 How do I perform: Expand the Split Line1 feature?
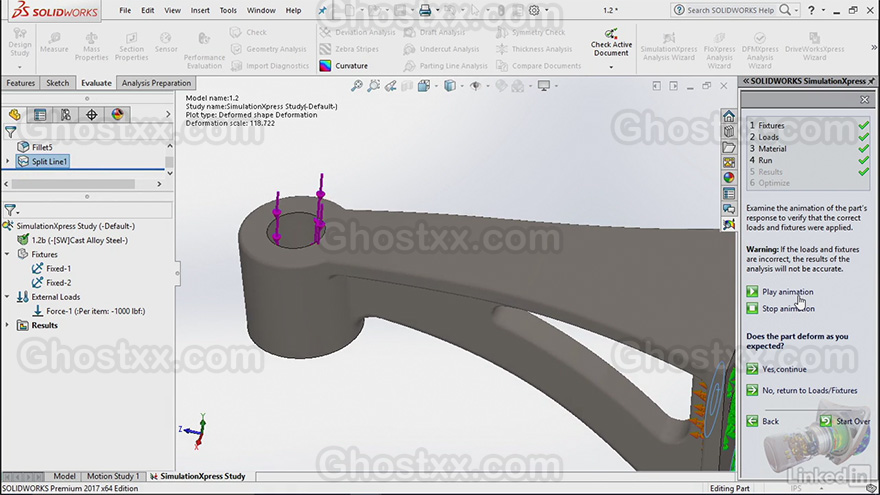(8, 162)
